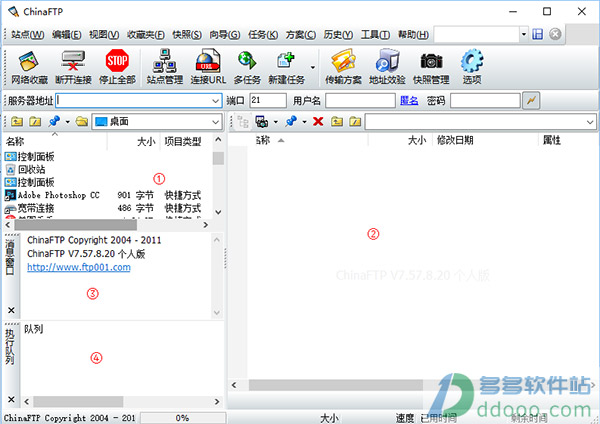The image size is (600, 424).
Task: Click in the 服务器地址 input field
Action: coord(139,101)
